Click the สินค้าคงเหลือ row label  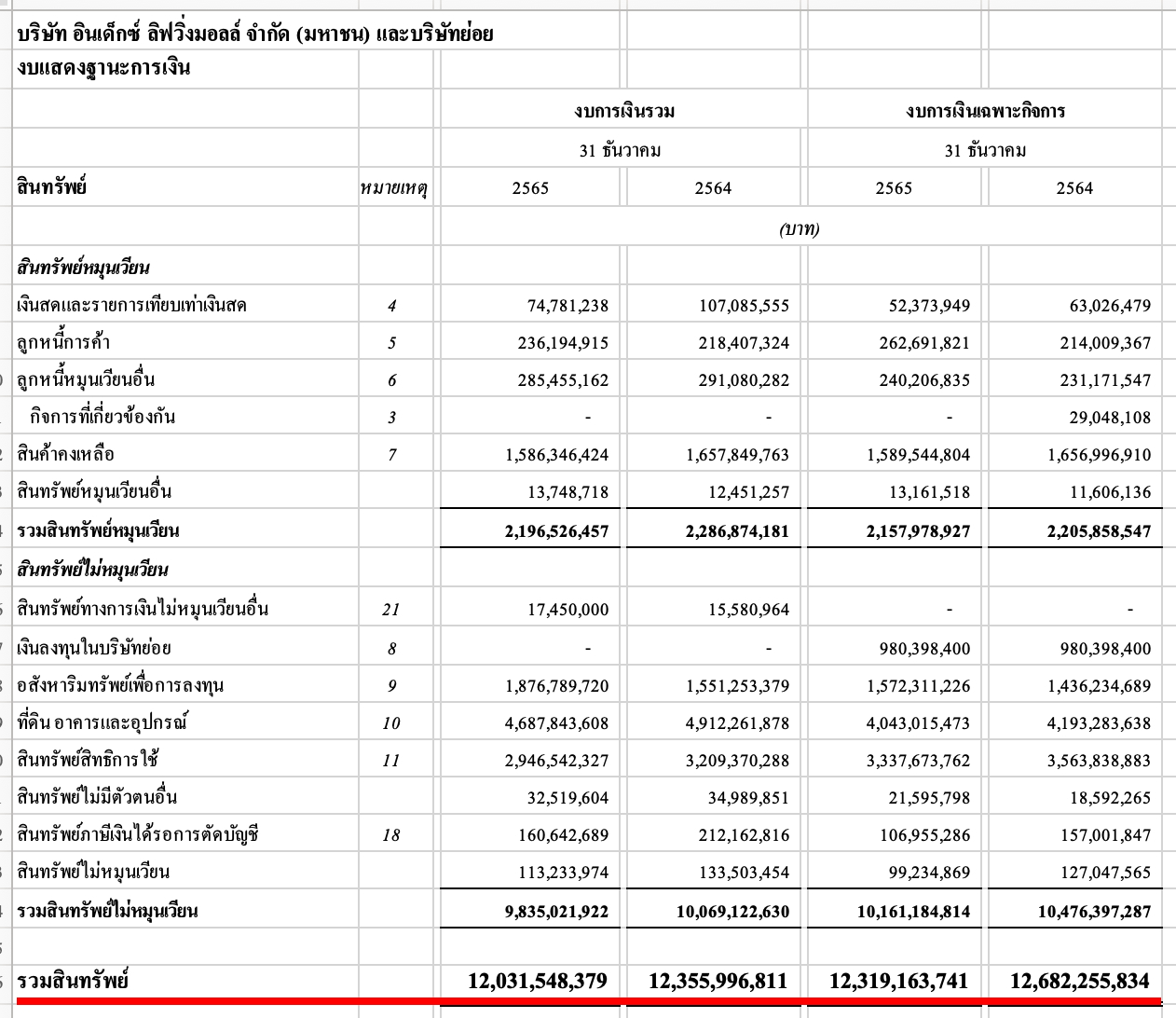click(x=65, y=454)
